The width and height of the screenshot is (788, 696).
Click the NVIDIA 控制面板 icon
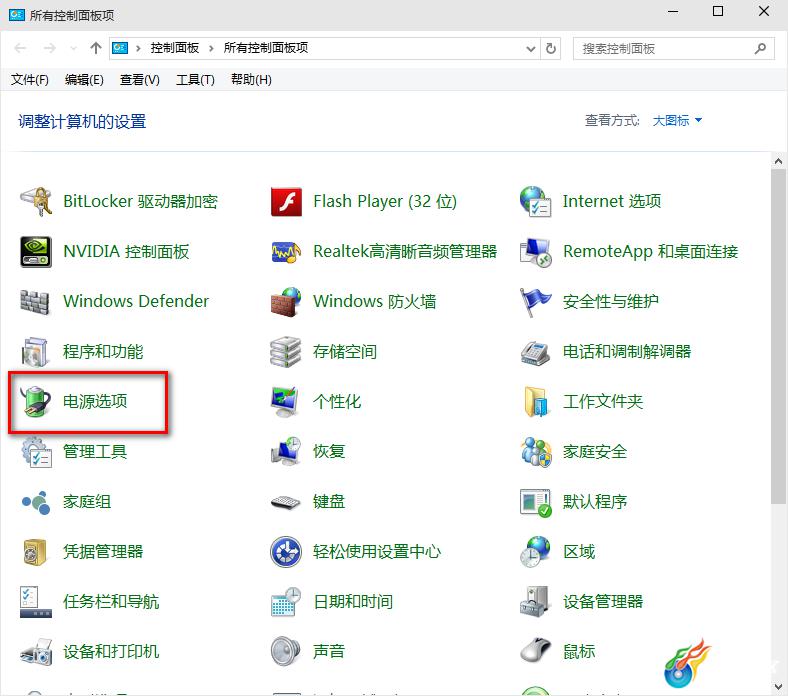(x=36, y=252)
